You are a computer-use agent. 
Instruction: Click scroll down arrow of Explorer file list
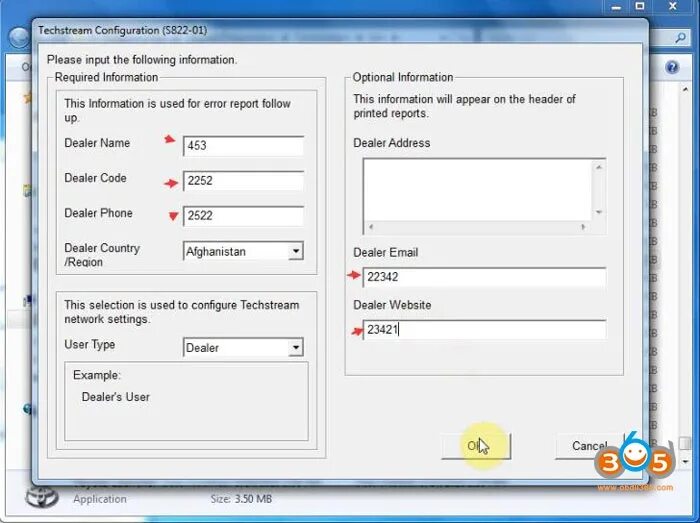[685, 461]
